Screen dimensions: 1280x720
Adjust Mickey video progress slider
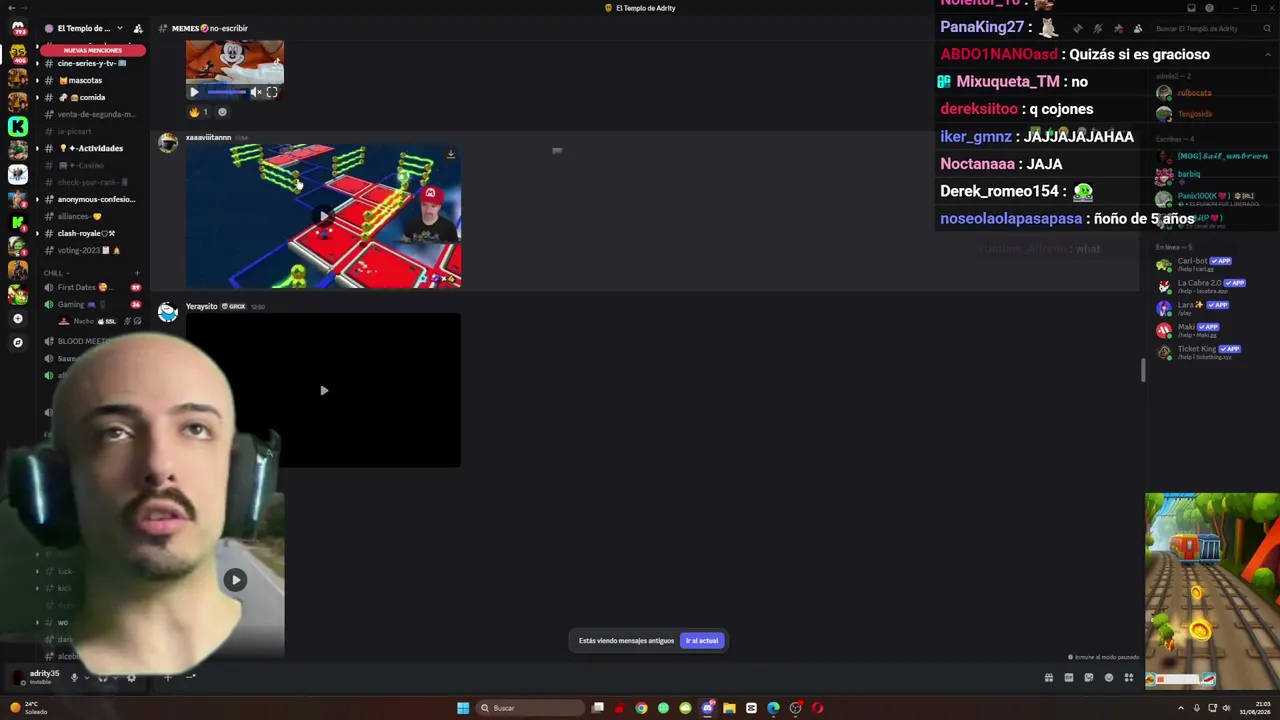[226, 92]
